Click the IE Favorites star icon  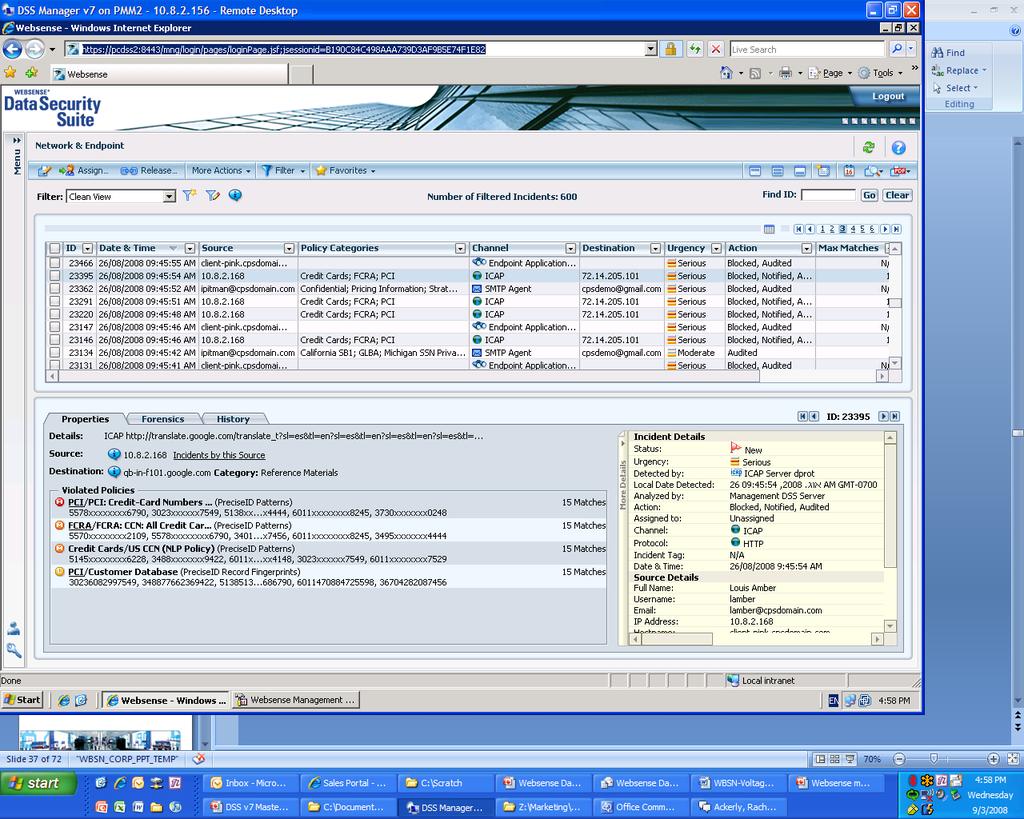click(x=10, y=72)
